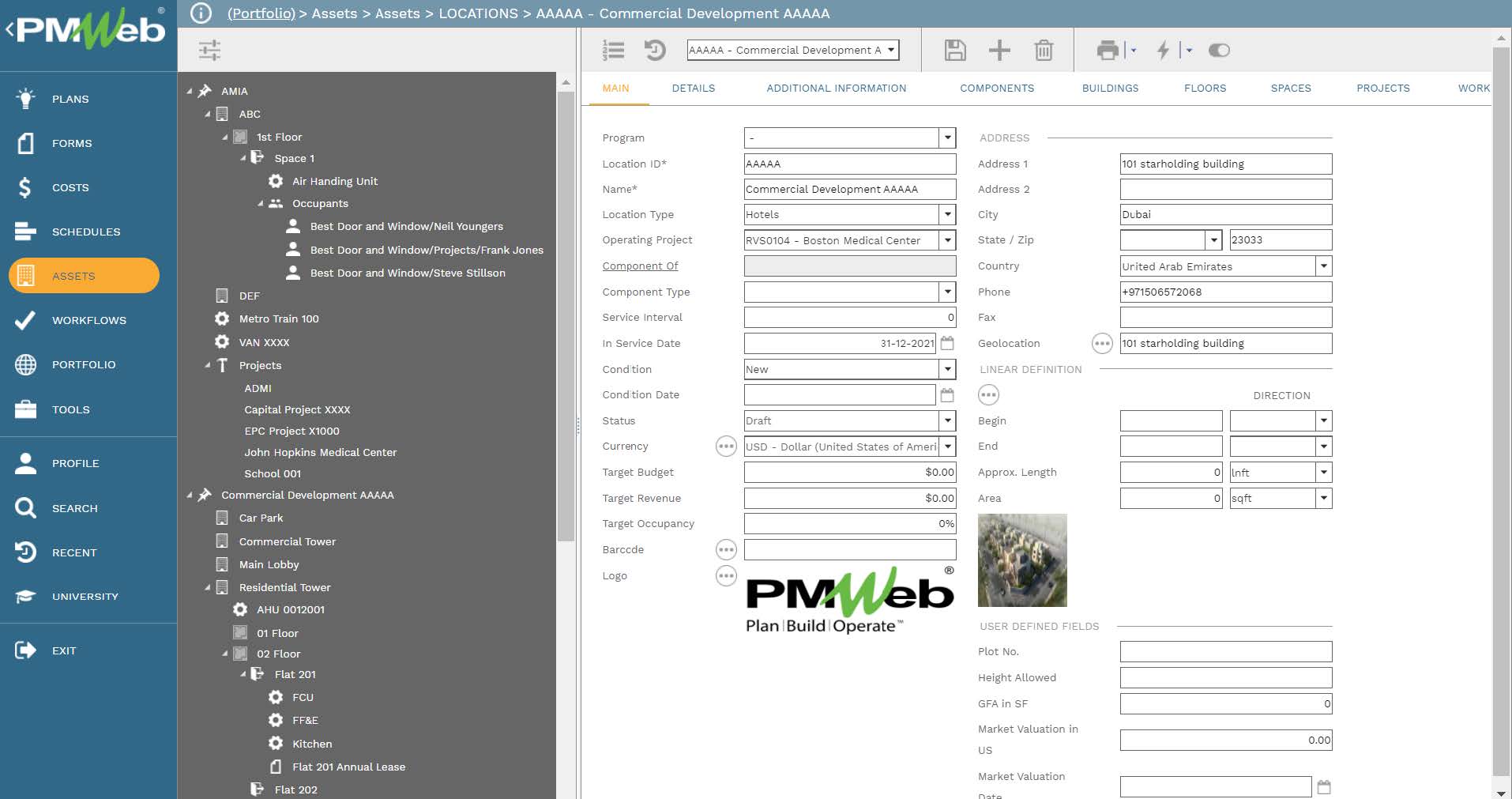Click the Save floppy disk icon
Viewport: 1512px width, 799px height.
pos(955,51)
